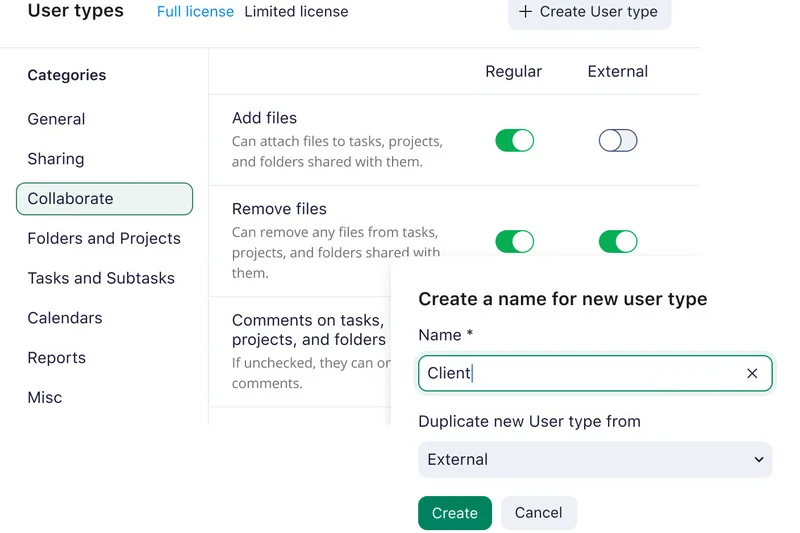This screenshot has width=800, height=533.
Task: Toggle Add files for Regular users
Action: (514, 141)
